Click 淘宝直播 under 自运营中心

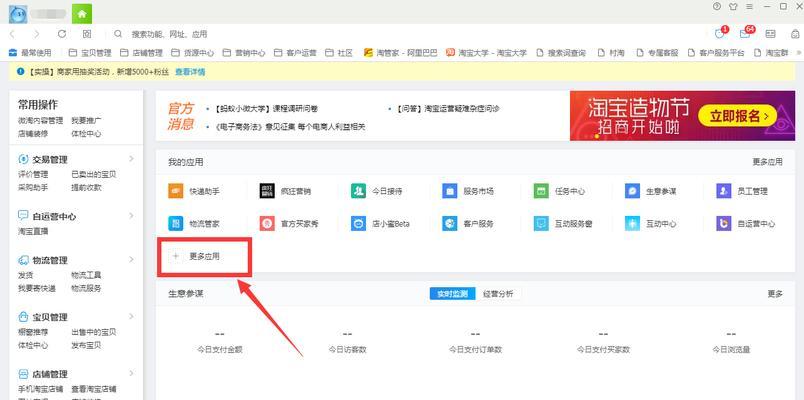[x=33, y=231]
